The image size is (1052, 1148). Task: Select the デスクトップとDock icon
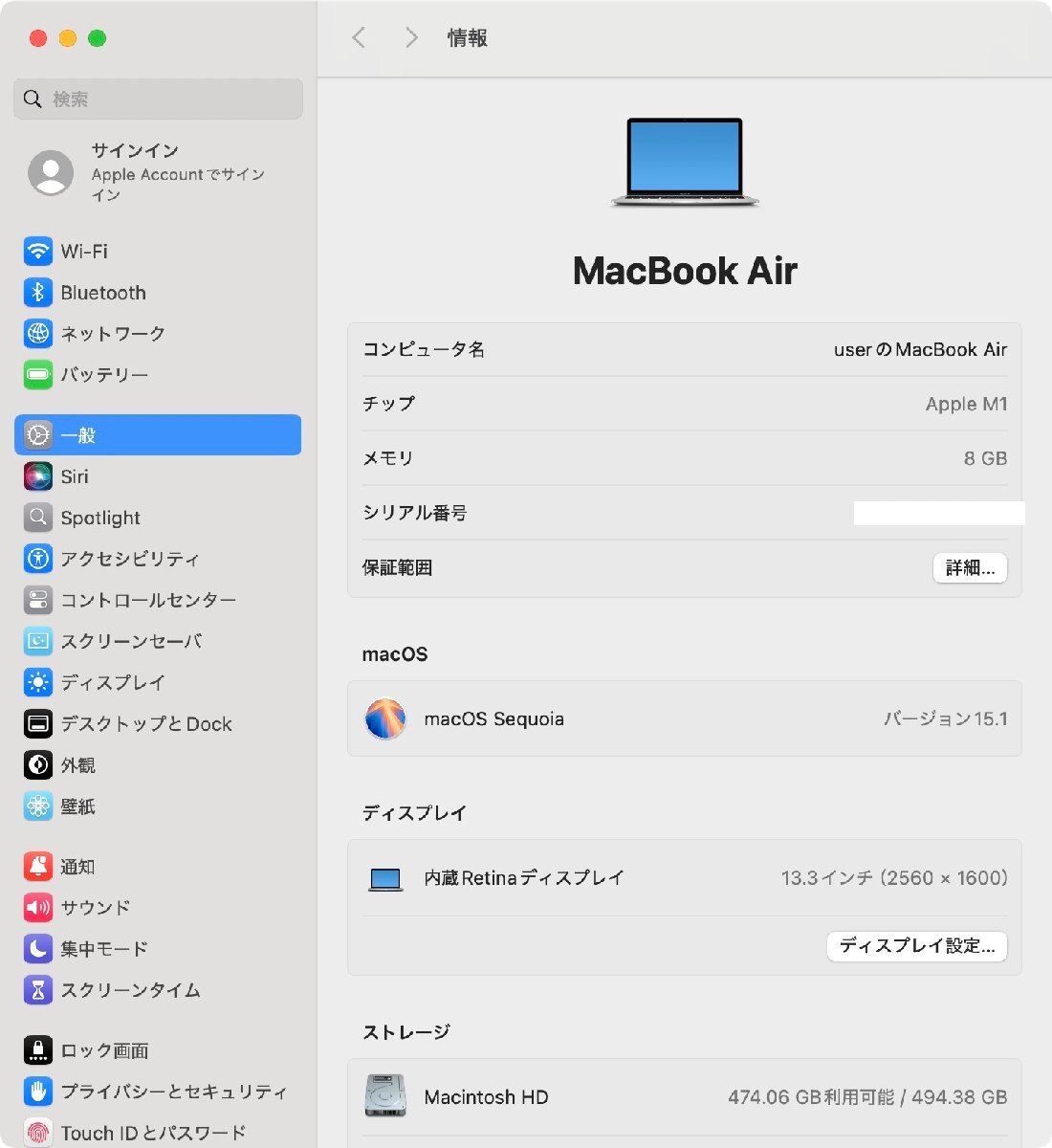coord(38,724)
